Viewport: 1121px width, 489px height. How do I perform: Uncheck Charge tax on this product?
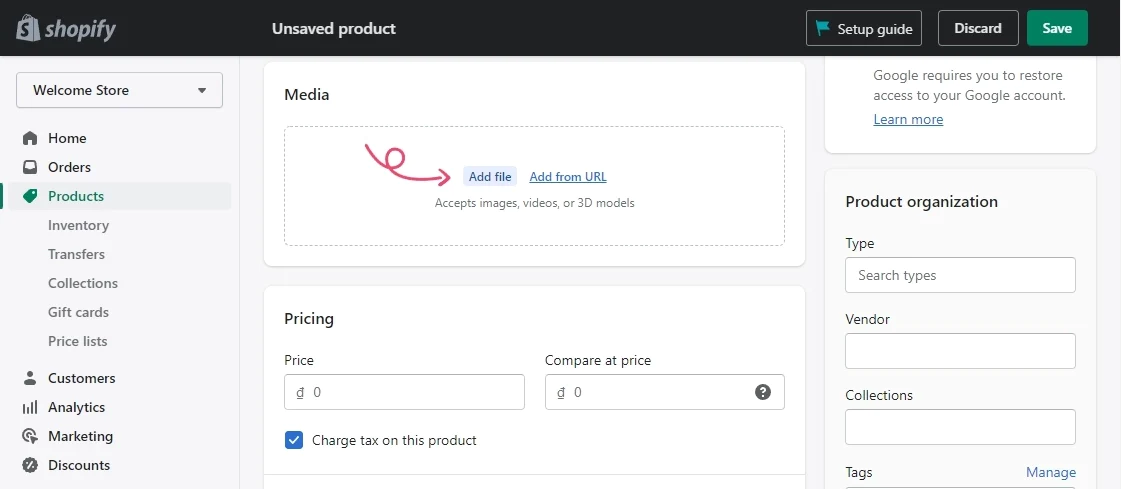tap(294, 440)
